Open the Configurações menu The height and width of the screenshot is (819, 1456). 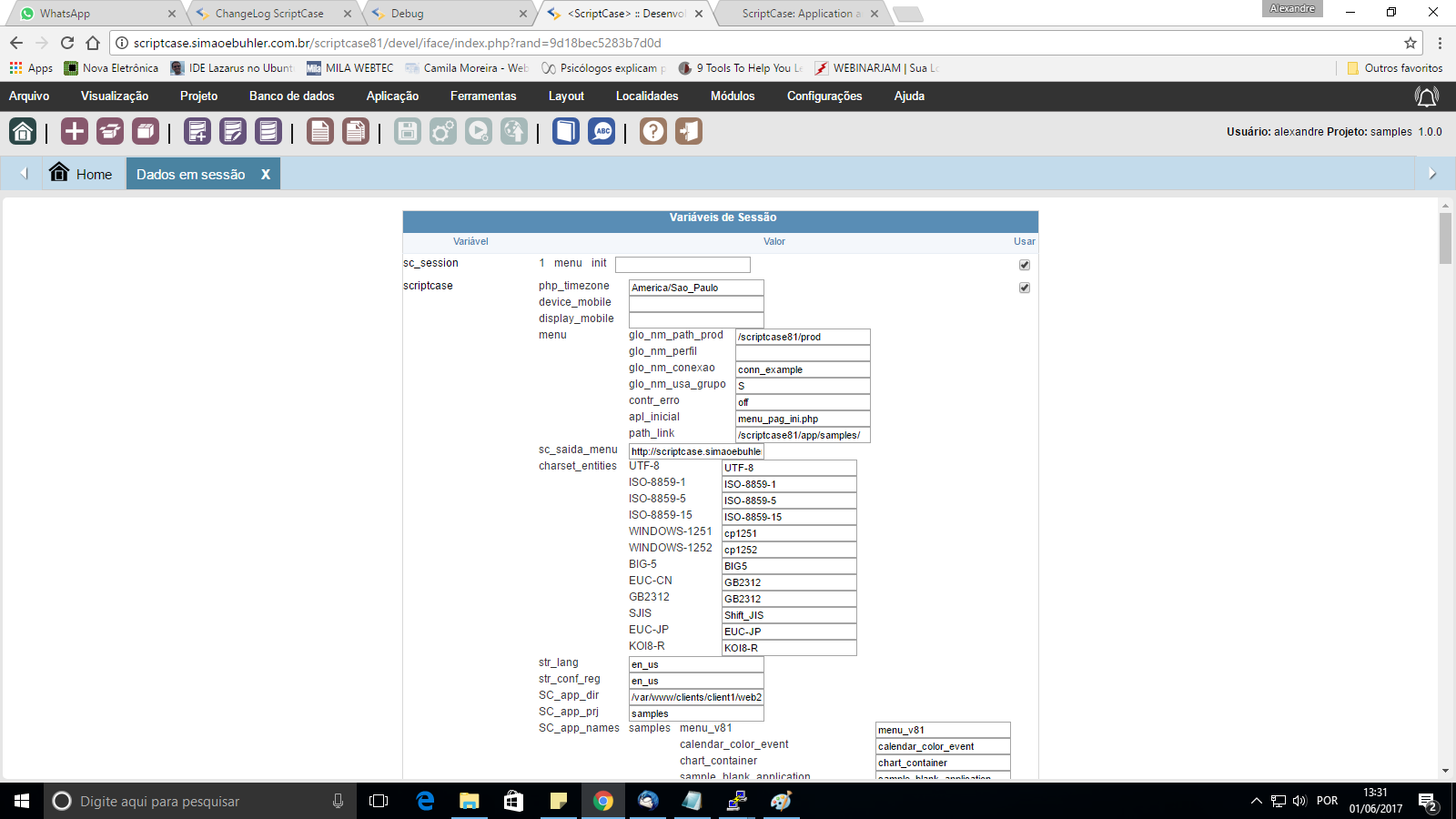(x=824, y=96)
